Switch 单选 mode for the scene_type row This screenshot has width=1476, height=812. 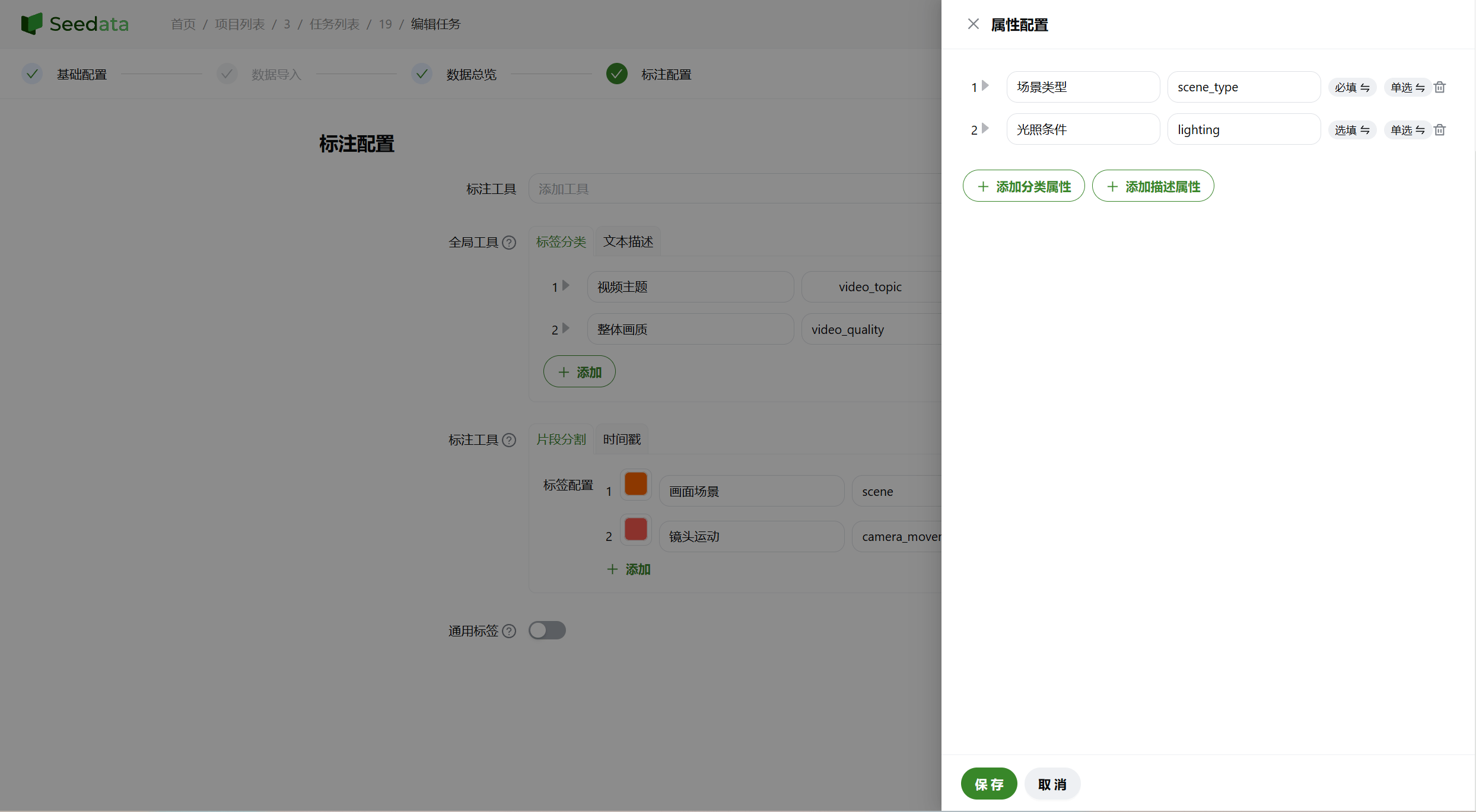[x=1407, y=87]
